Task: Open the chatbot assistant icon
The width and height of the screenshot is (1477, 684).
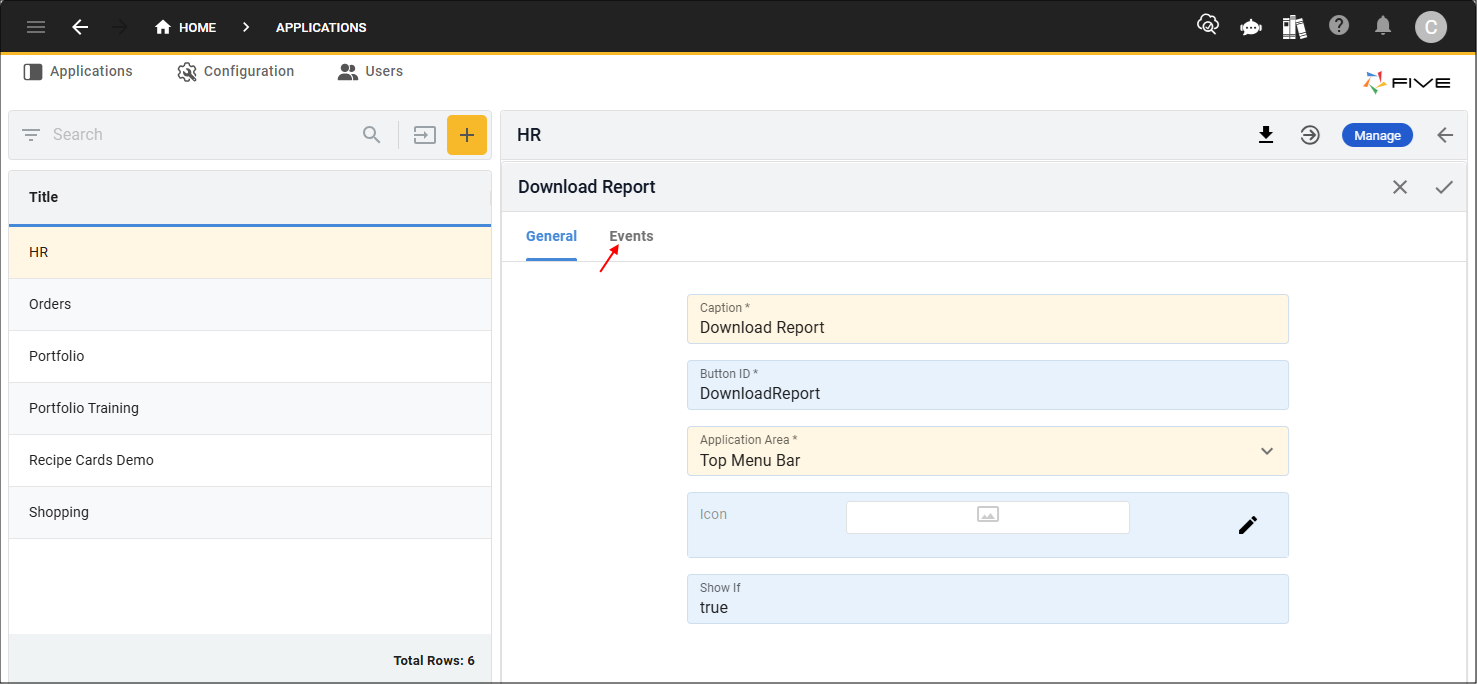Action: coord(1251,27)
